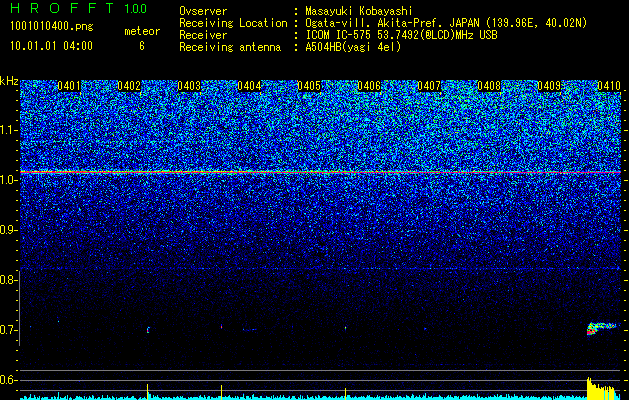The height and width of the screenshot is (400, 629).
Task: Click the 0.9 frequency axis label
Action: (x=8, y=230)
